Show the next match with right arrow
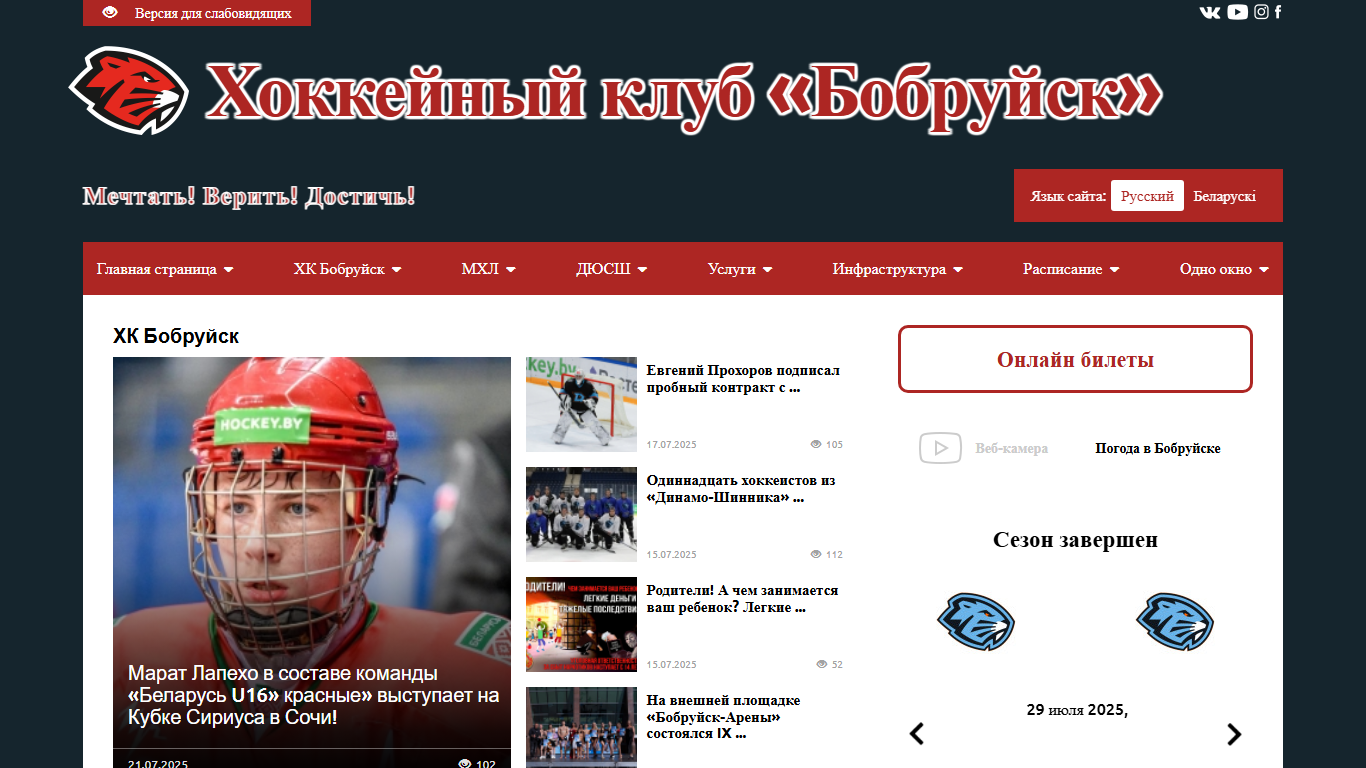 pyautogui.click(x=1234, y=734)
